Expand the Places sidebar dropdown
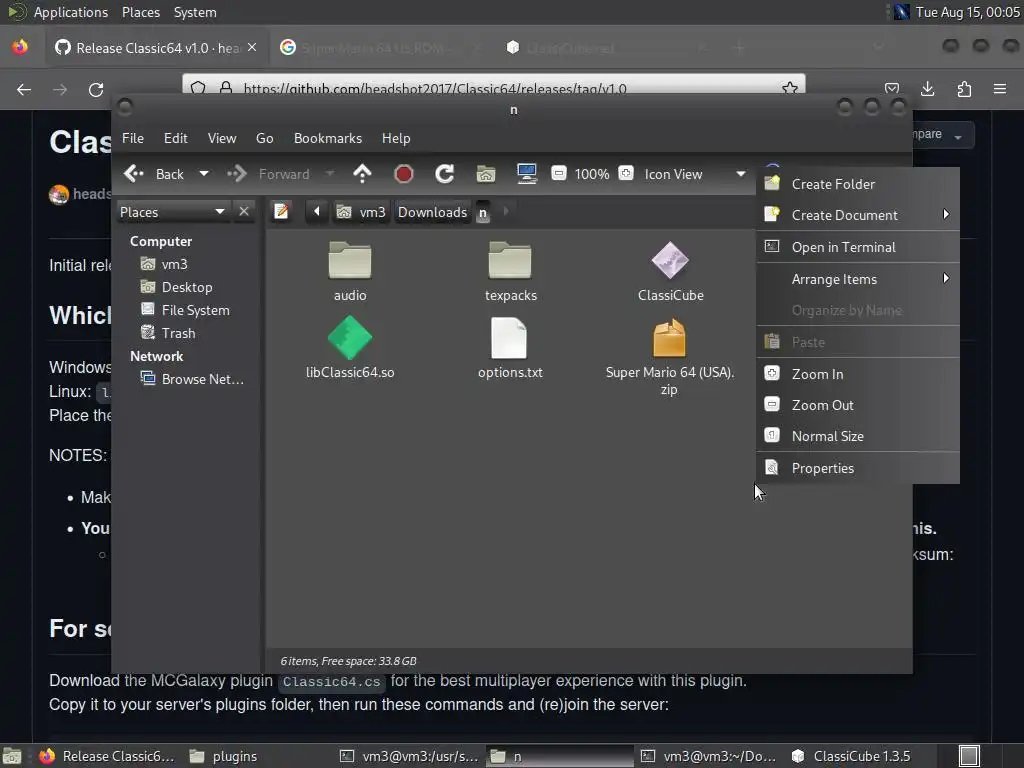This screenshot has width=1024, height=768. pyautogui.click(x=172, y=212)
